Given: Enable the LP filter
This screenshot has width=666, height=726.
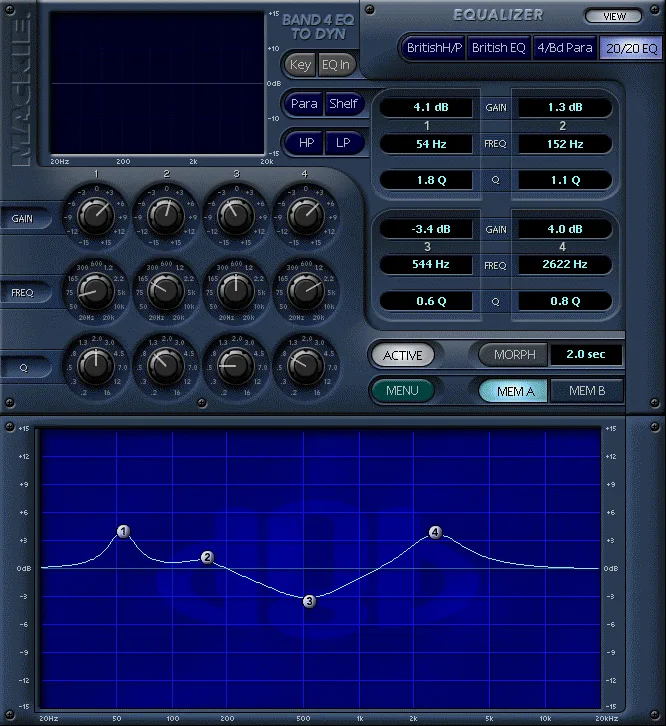Looking at the screenshot, I should coord(343,143).
